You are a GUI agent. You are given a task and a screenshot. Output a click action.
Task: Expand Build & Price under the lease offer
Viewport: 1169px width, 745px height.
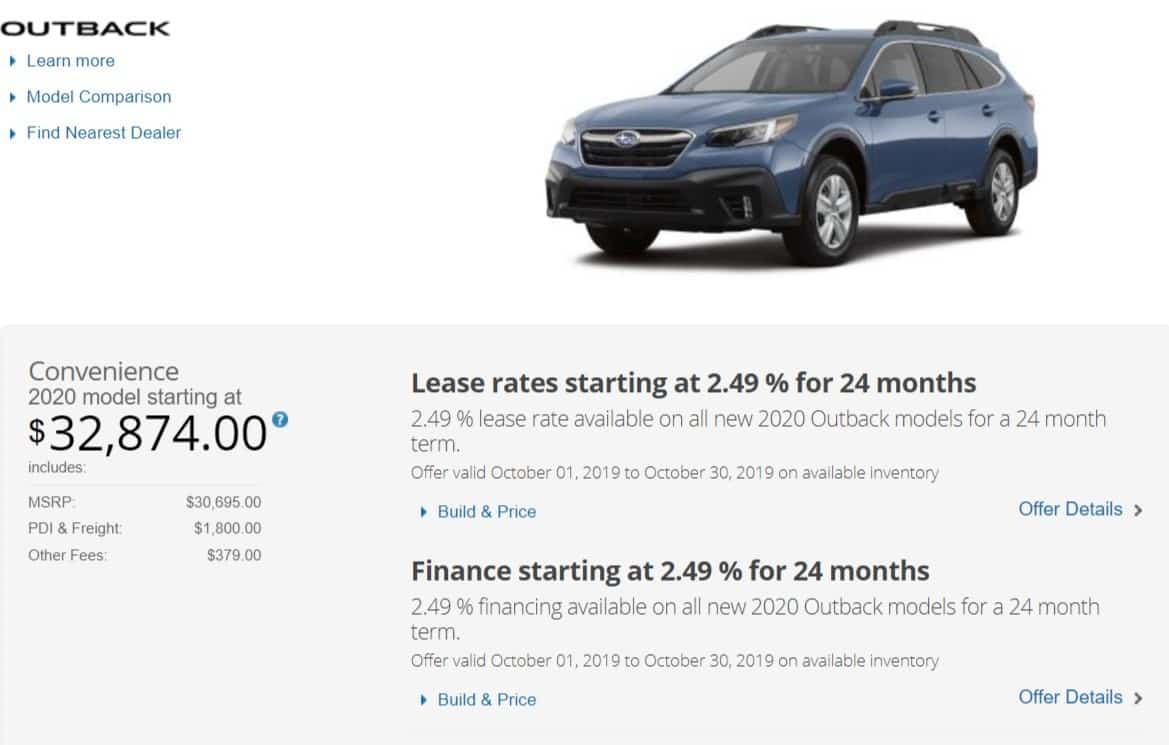[487, 511]
